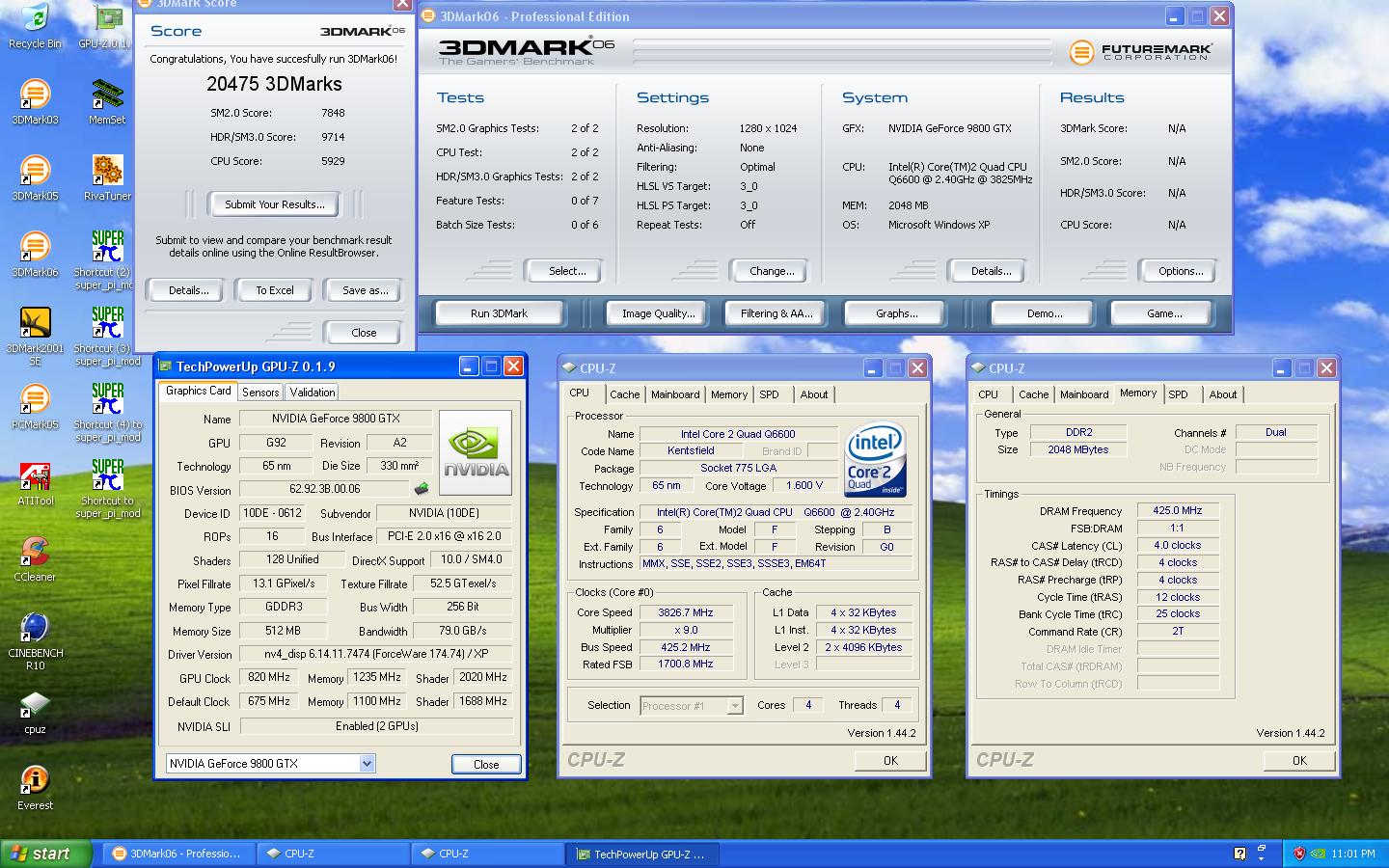This screenshot has width=1389, height=868.
Task: Click Save as button in Score window
Action: pos(365,290)
